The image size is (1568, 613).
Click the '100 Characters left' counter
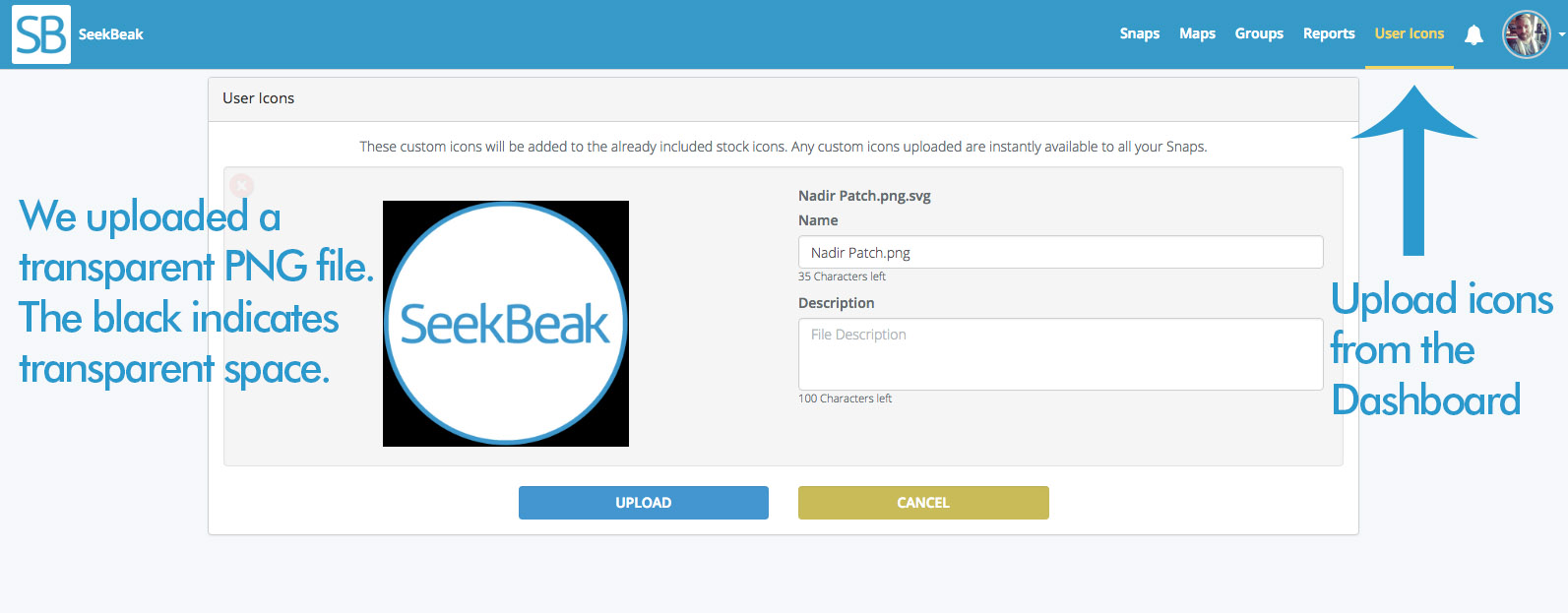point(845,398)
